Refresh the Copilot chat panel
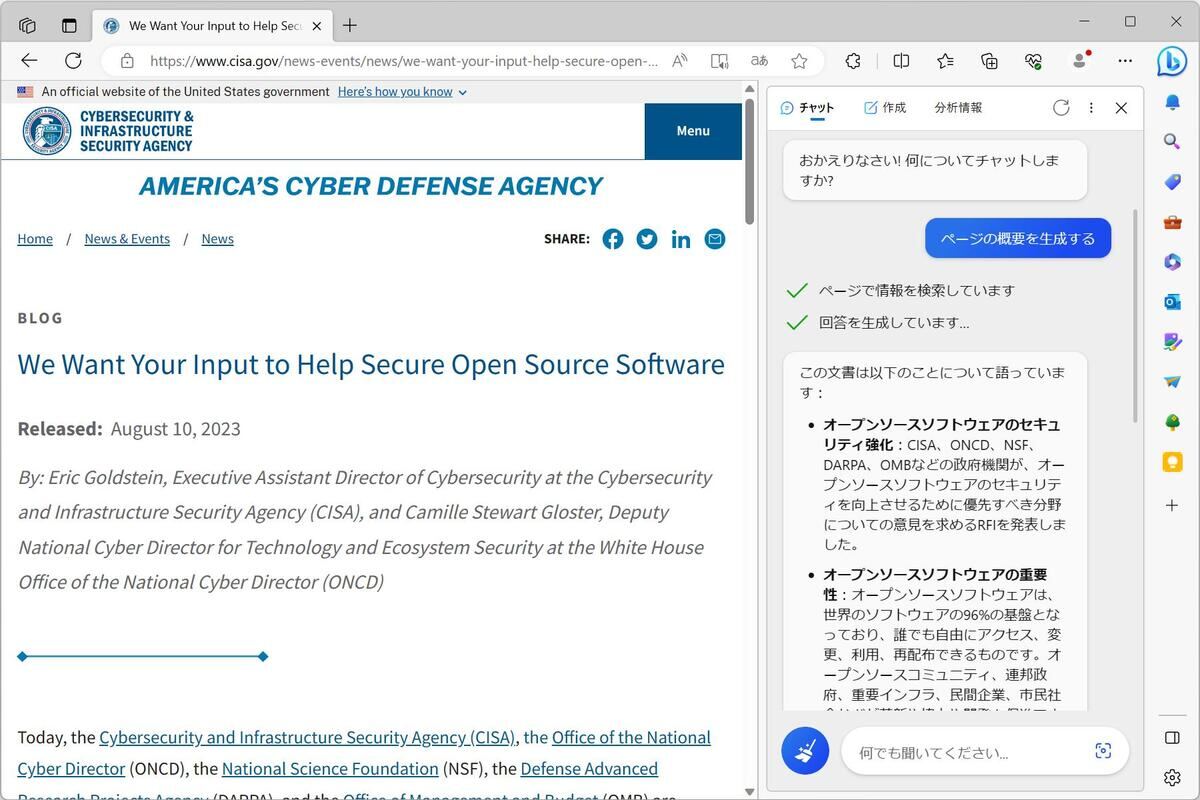Image resolution: width=1200 pixels, height=800 pixels. click(x=1061, y=108)
